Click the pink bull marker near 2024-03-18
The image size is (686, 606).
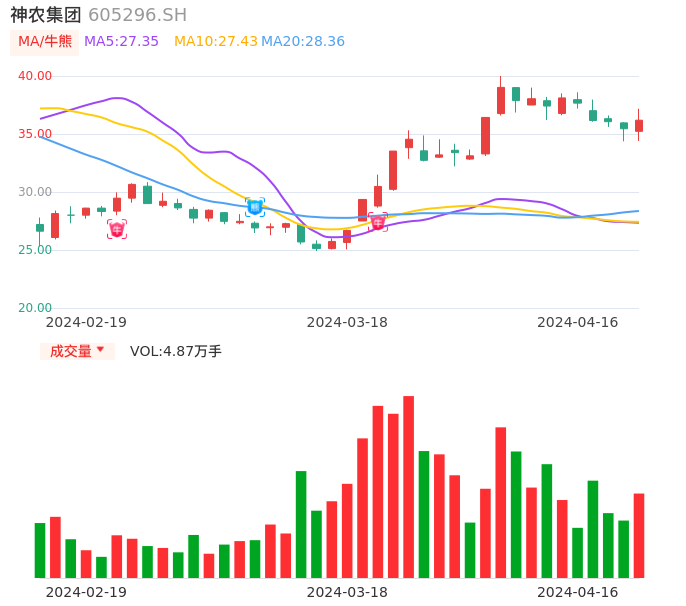pos(378,222)
